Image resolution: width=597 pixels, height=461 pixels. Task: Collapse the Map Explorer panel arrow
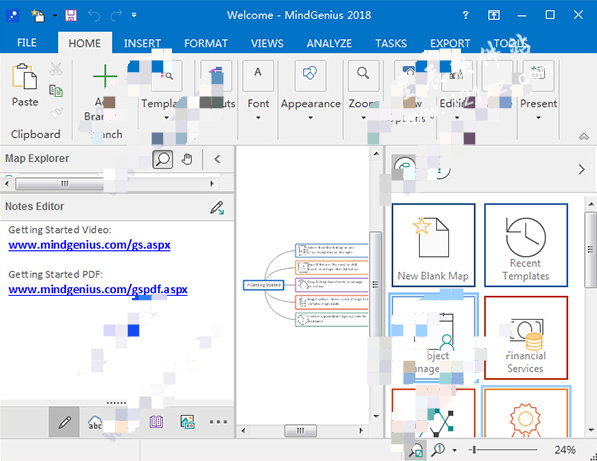click(217, 159)
